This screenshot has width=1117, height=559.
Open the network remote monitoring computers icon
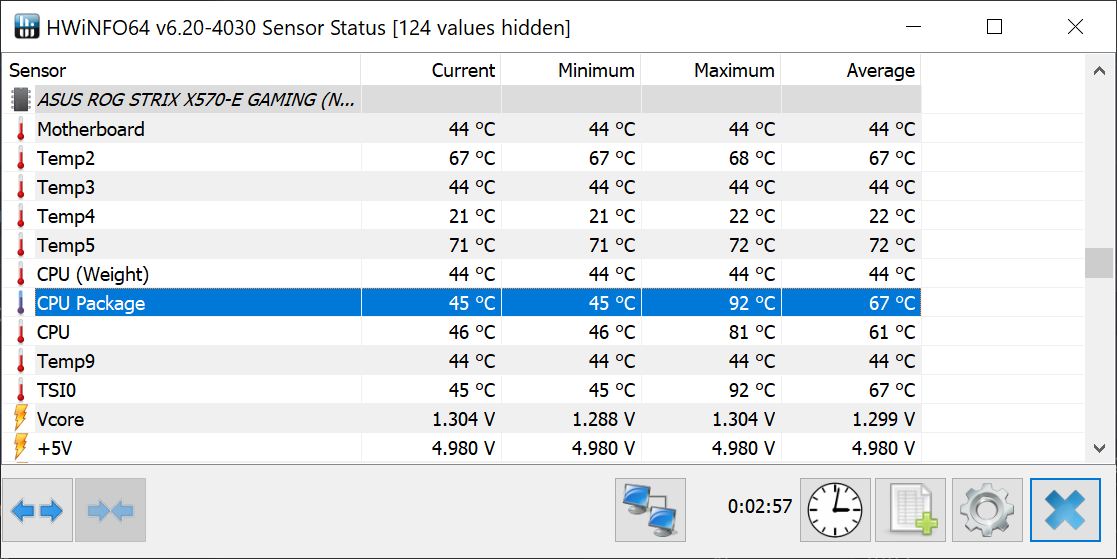[650, 510]
